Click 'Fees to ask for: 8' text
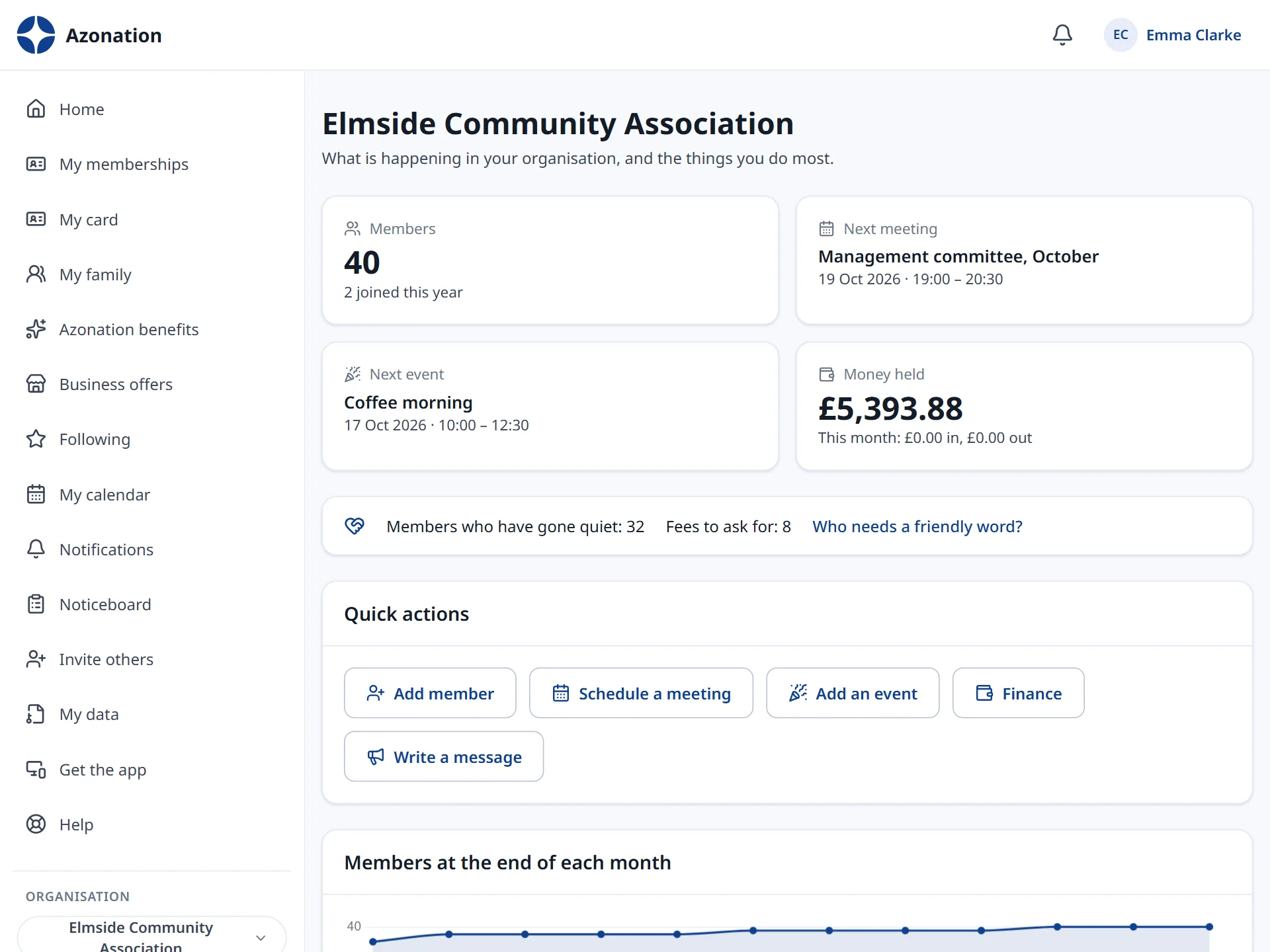 728,526
